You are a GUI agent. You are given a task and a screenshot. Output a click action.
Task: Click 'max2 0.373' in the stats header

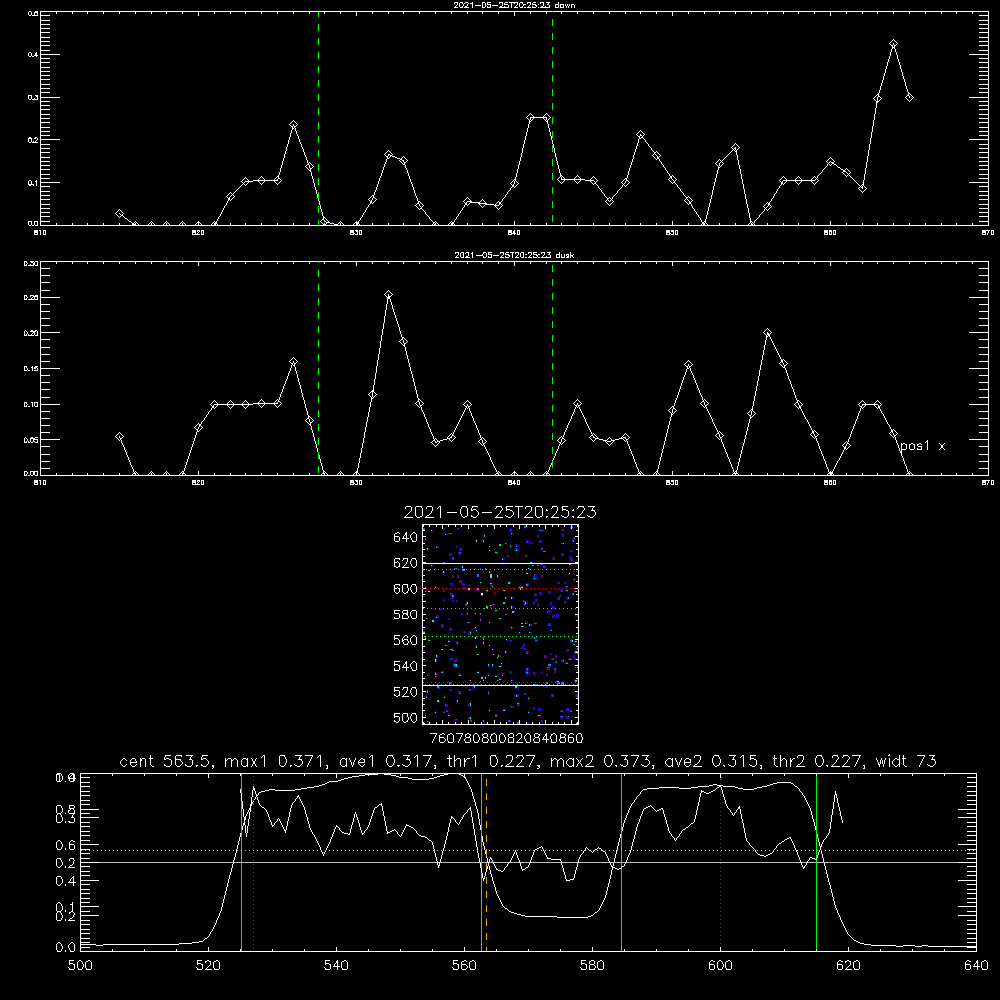(x=601, y=761)
